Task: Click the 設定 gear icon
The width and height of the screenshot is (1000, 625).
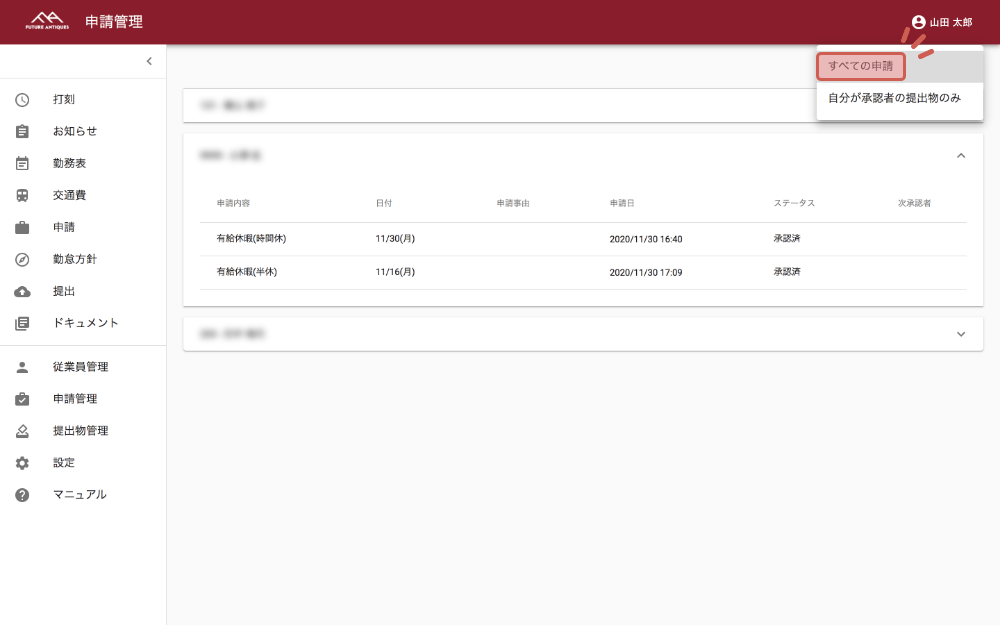Action: 22,463
